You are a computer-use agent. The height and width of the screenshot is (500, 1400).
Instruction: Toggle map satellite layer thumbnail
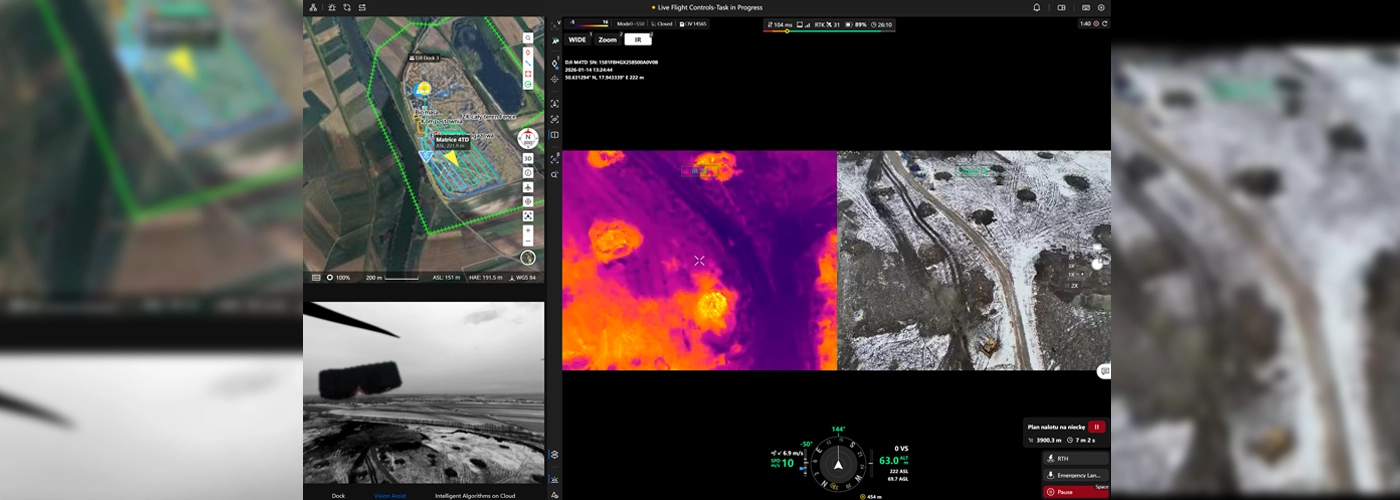[528, 258]
